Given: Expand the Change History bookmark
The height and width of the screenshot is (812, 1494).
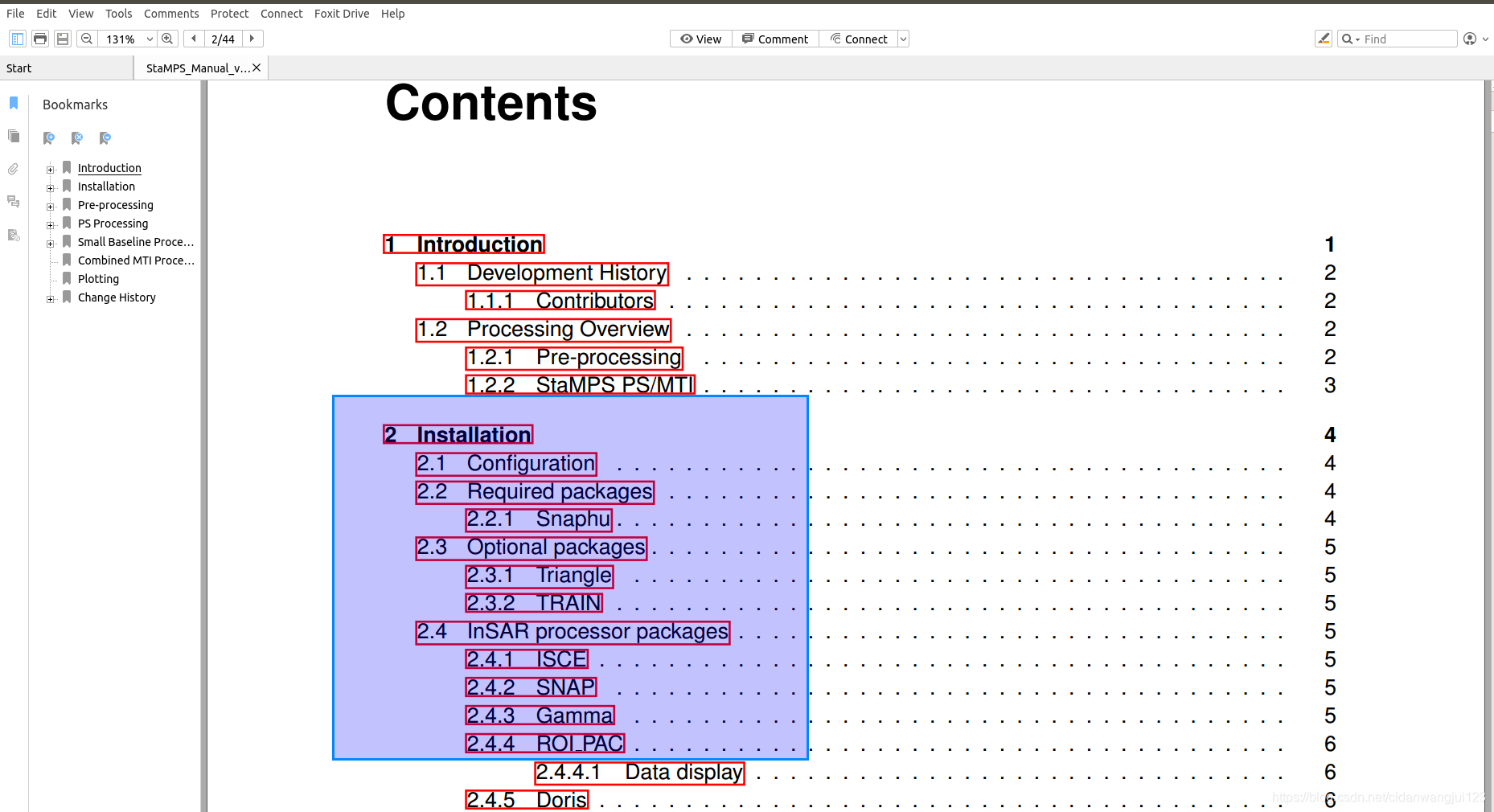Looking at the screenshot, I should 51,298.
